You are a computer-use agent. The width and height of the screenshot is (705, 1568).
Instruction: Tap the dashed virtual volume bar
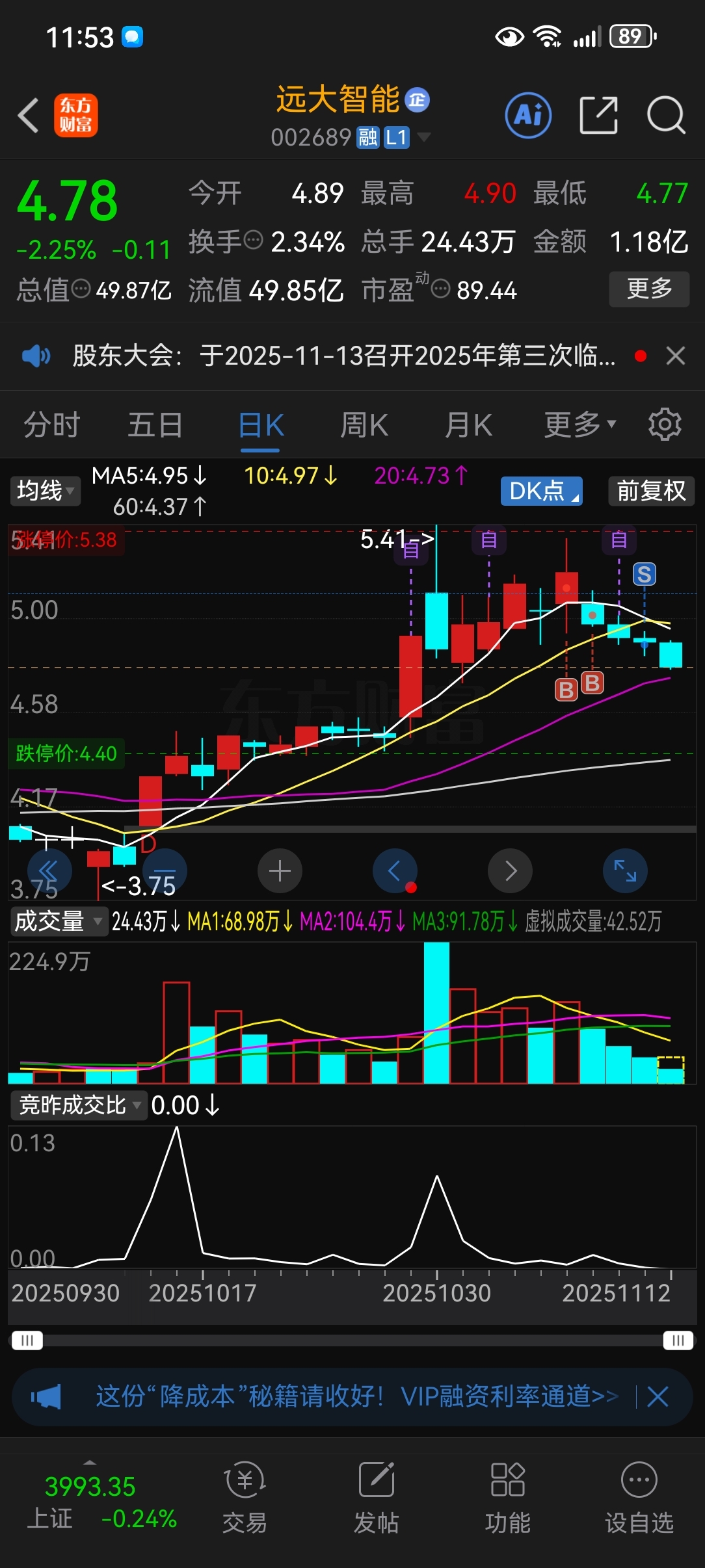pos(671,1070)
